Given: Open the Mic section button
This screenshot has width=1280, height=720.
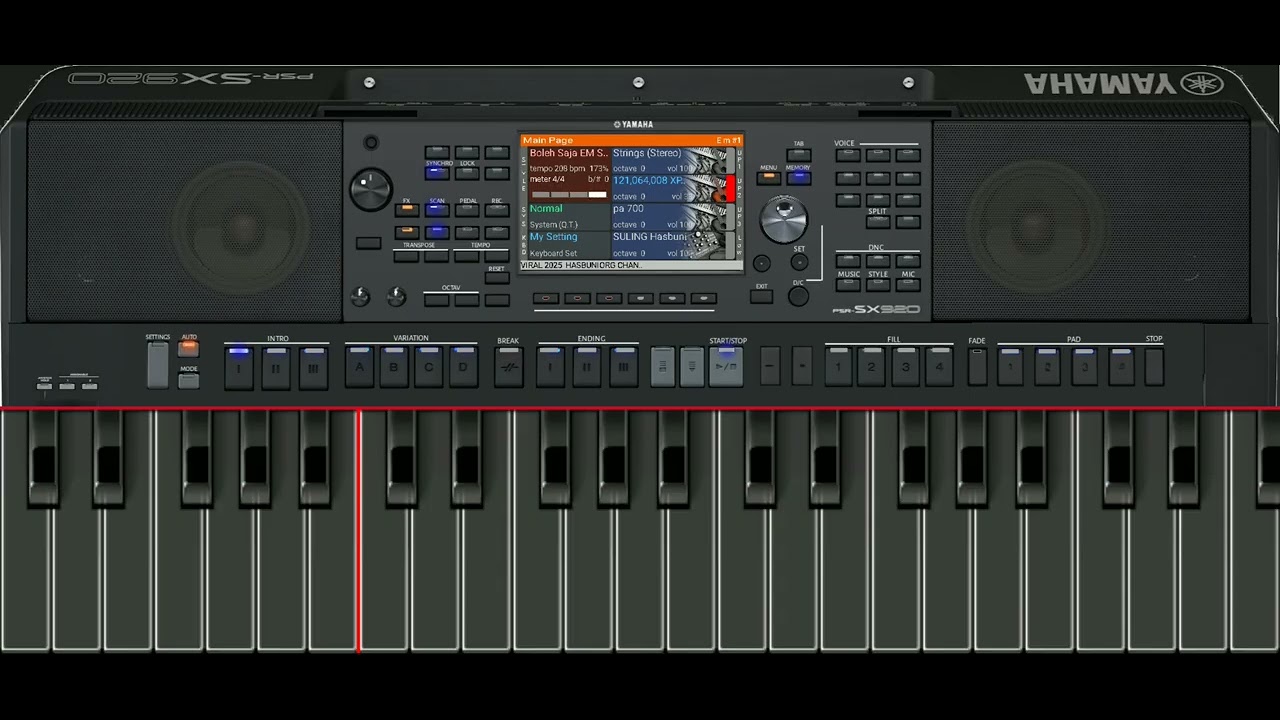Looking at the screenshot, I should [908, 285].
